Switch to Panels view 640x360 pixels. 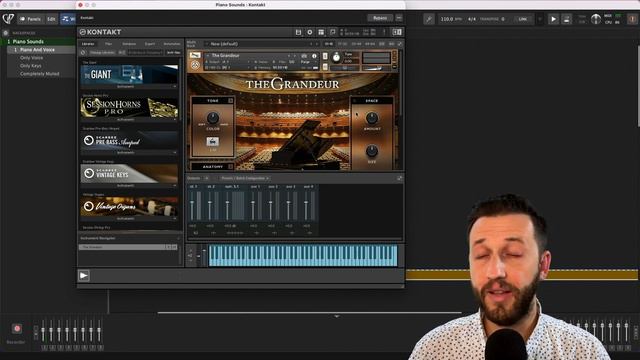pyautogui.click(x=30, y=19)
